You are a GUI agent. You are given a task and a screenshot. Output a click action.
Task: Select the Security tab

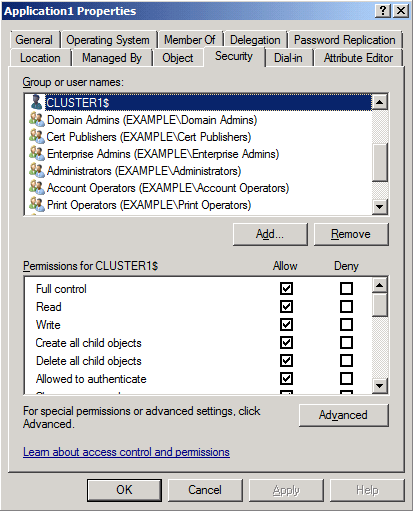coord(234,56)
